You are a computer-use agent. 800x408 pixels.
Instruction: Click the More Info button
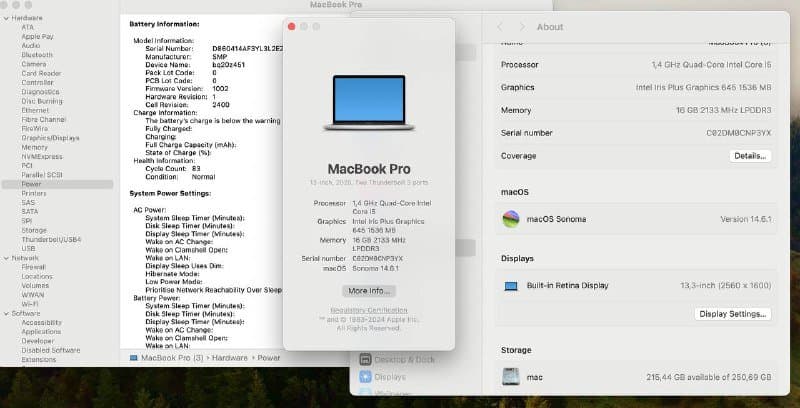click(369, 291)
